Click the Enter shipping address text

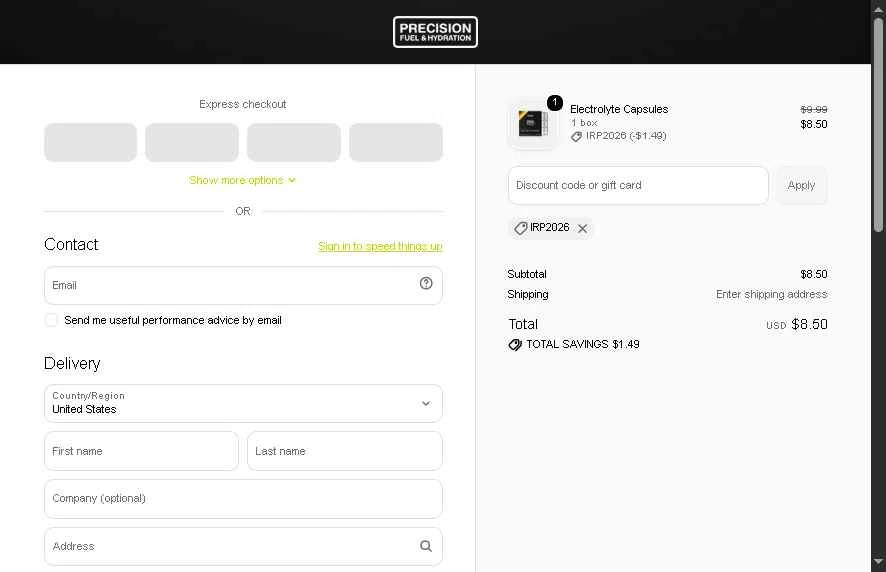click(x=771, y=294)
